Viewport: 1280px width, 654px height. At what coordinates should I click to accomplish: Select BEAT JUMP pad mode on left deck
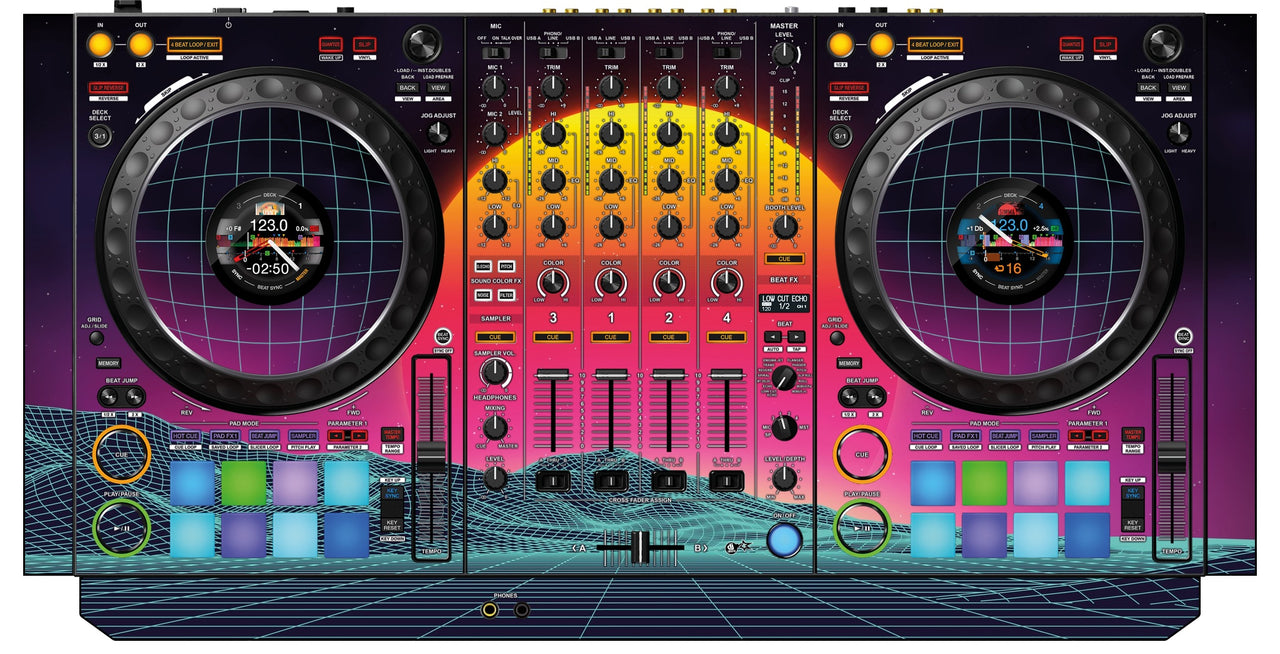point(264,436)
